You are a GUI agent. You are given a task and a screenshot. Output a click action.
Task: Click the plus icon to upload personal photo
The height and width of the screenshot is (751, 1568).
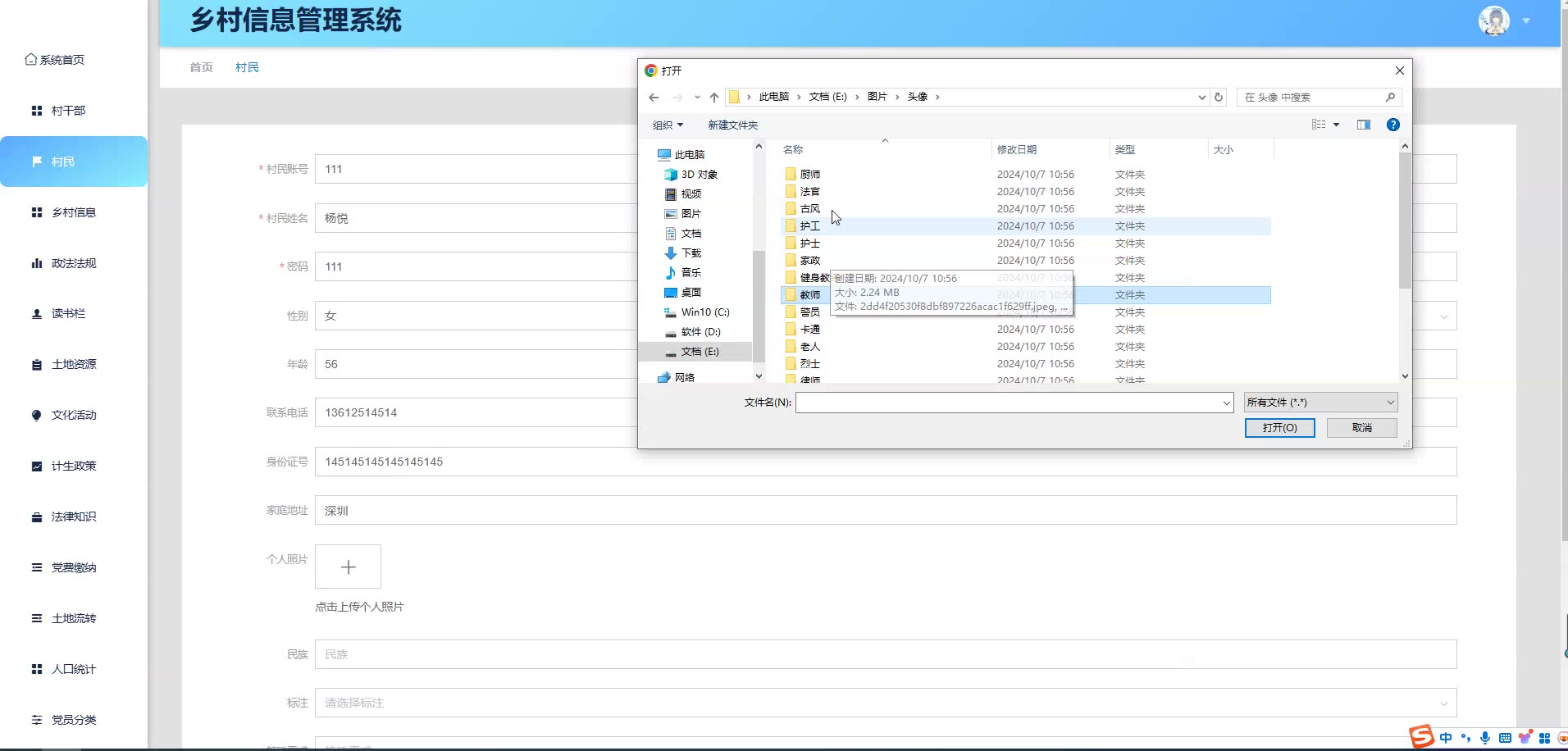(x=348, y=567)
